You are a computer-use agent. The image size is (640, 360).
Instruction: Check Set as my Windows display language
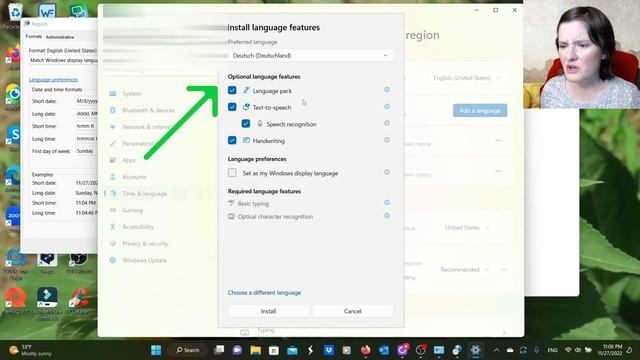(232, 173)
